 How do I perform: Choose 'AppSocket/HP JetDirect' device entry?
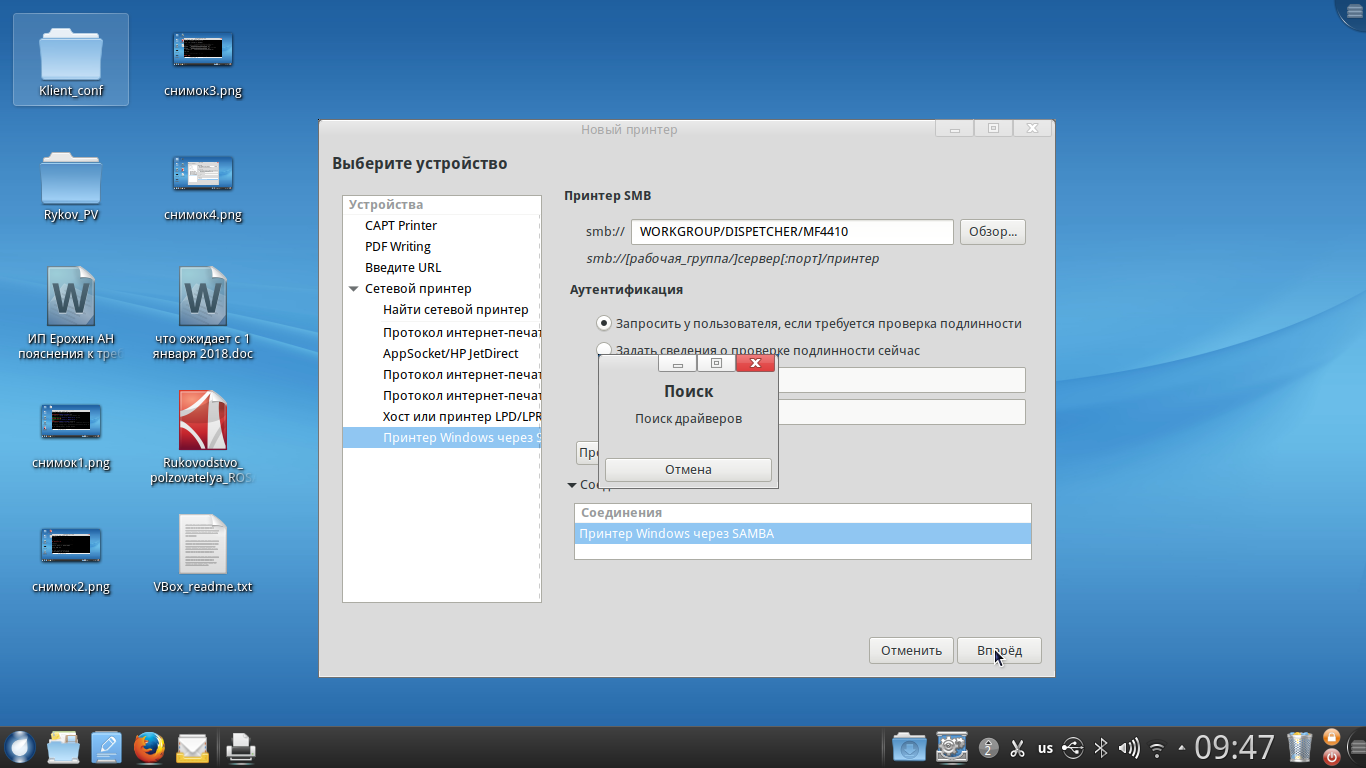click(x=450, y=353)
